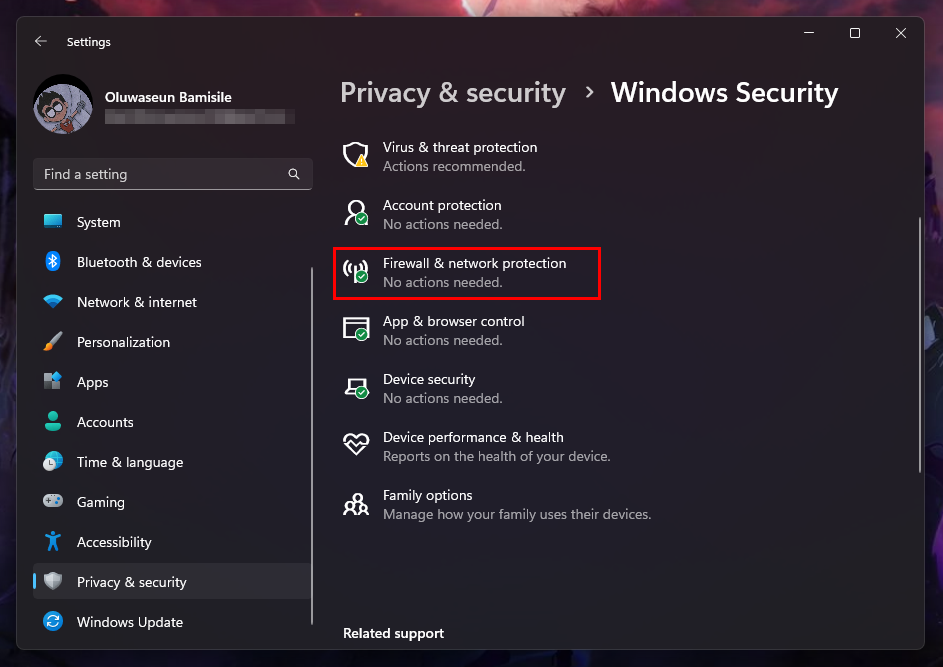Image resolution: width=943 pixels, height=667 pixels.
Task: Open System settings category
Action: click(x=173, y=222)
